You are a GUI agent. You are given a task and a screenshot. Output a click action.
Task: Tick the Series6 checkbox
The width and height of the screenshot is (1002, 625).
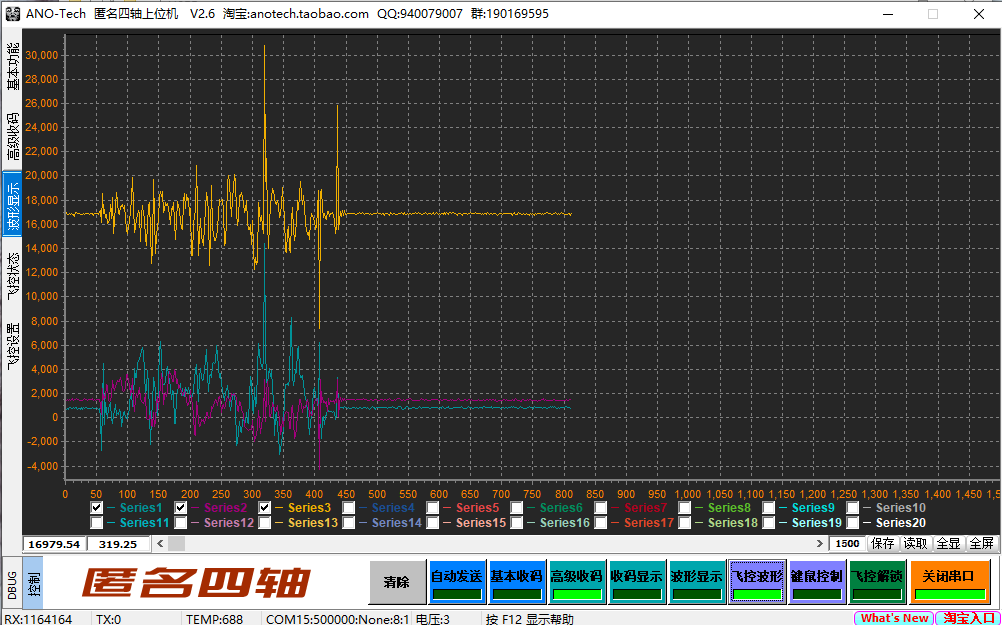(x=516, y=508)
